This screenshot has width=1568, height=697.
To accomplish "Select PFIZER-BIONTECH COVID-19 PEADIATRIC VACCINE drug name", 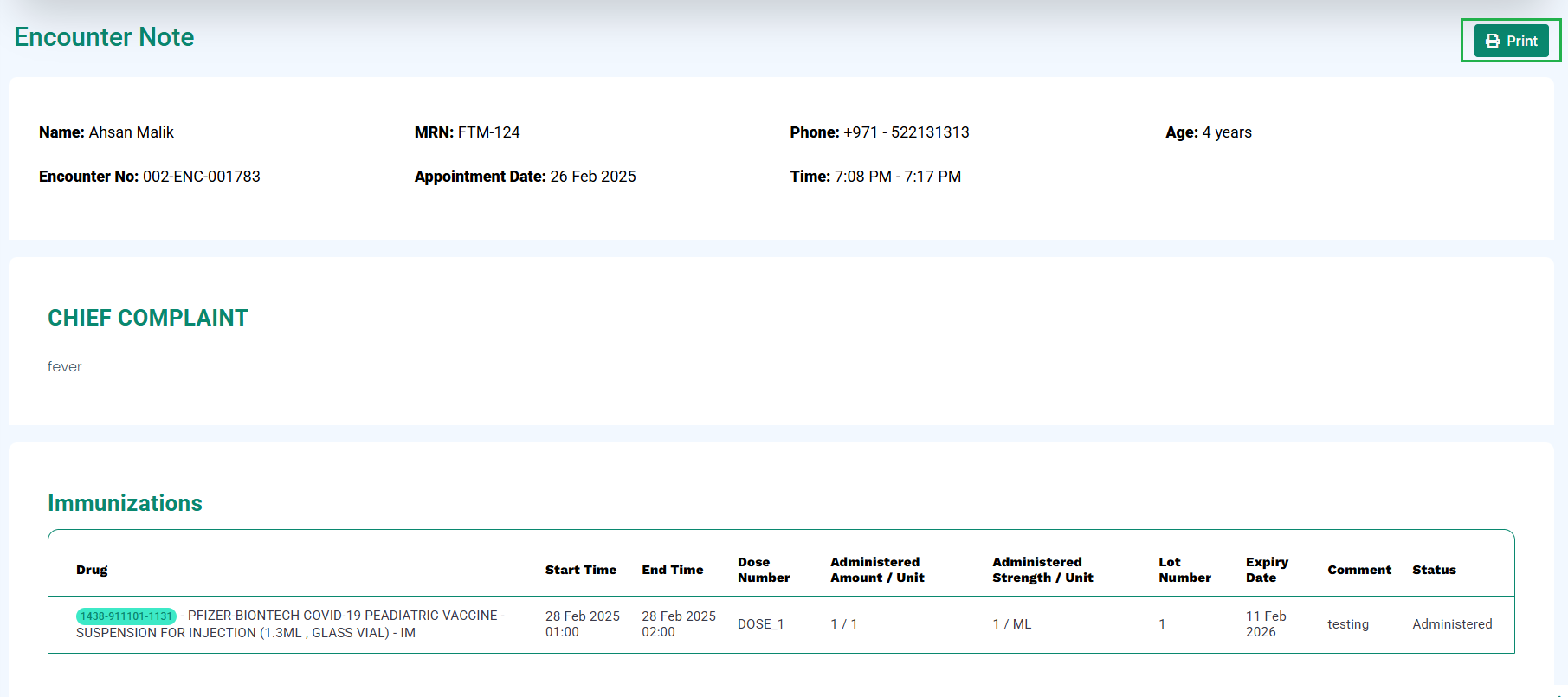I will pos(291,624).
